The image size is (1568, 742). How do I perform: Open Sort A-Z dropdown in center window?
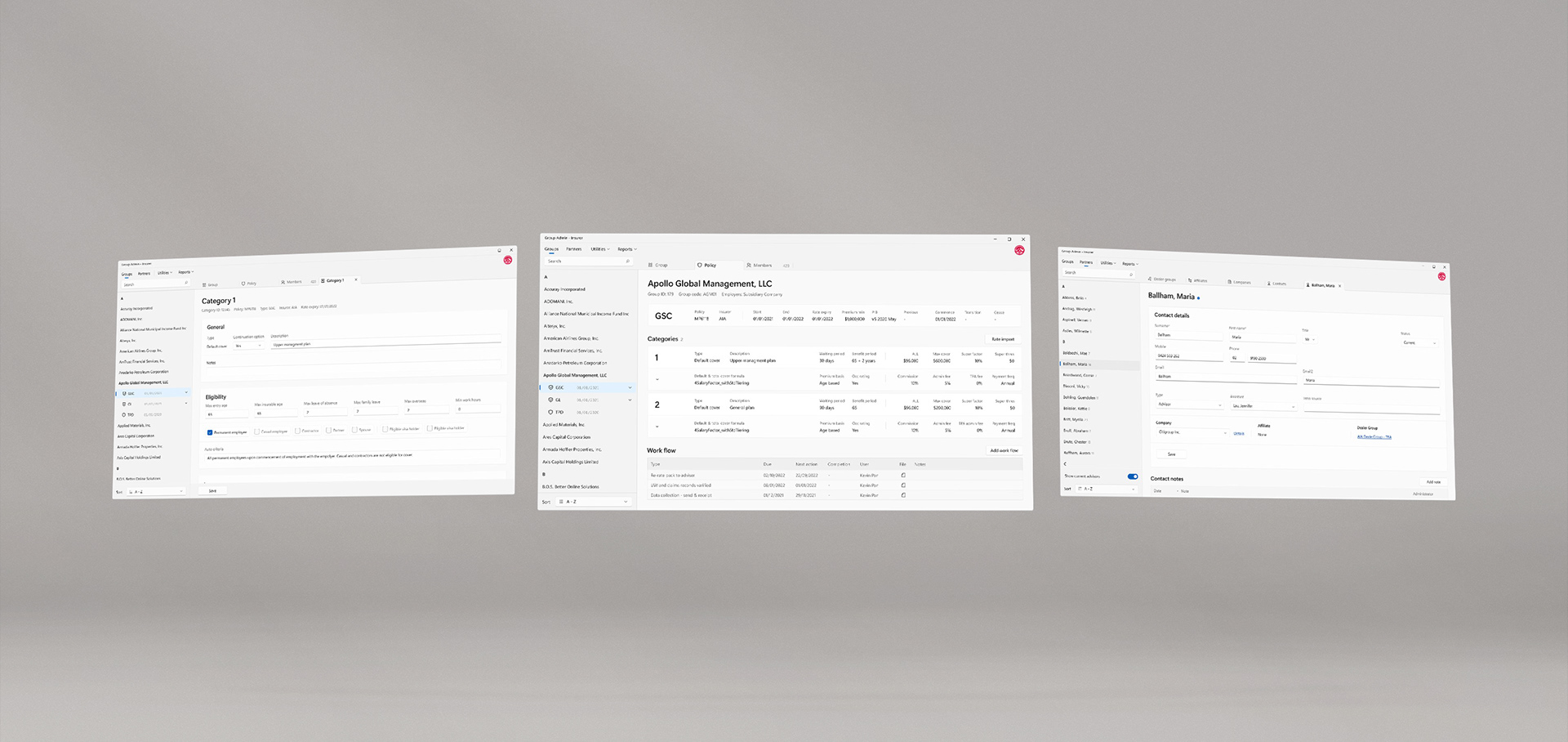[x=594, y=501]
